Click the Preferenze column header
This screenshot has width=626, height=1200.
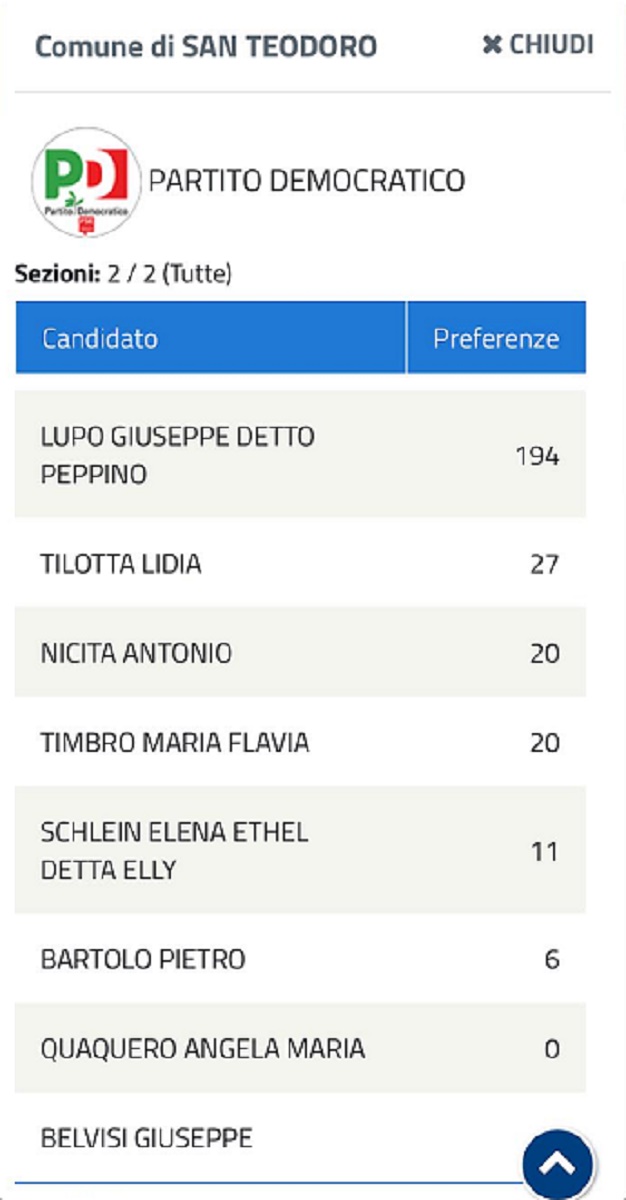coord(495,338)
